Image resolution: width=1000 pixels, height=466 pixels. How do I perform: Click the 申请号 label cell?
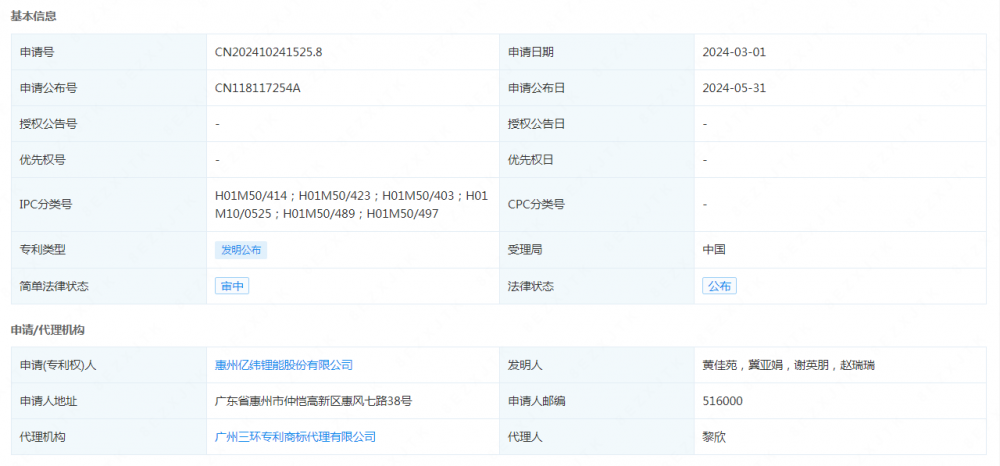click(109, 52)
